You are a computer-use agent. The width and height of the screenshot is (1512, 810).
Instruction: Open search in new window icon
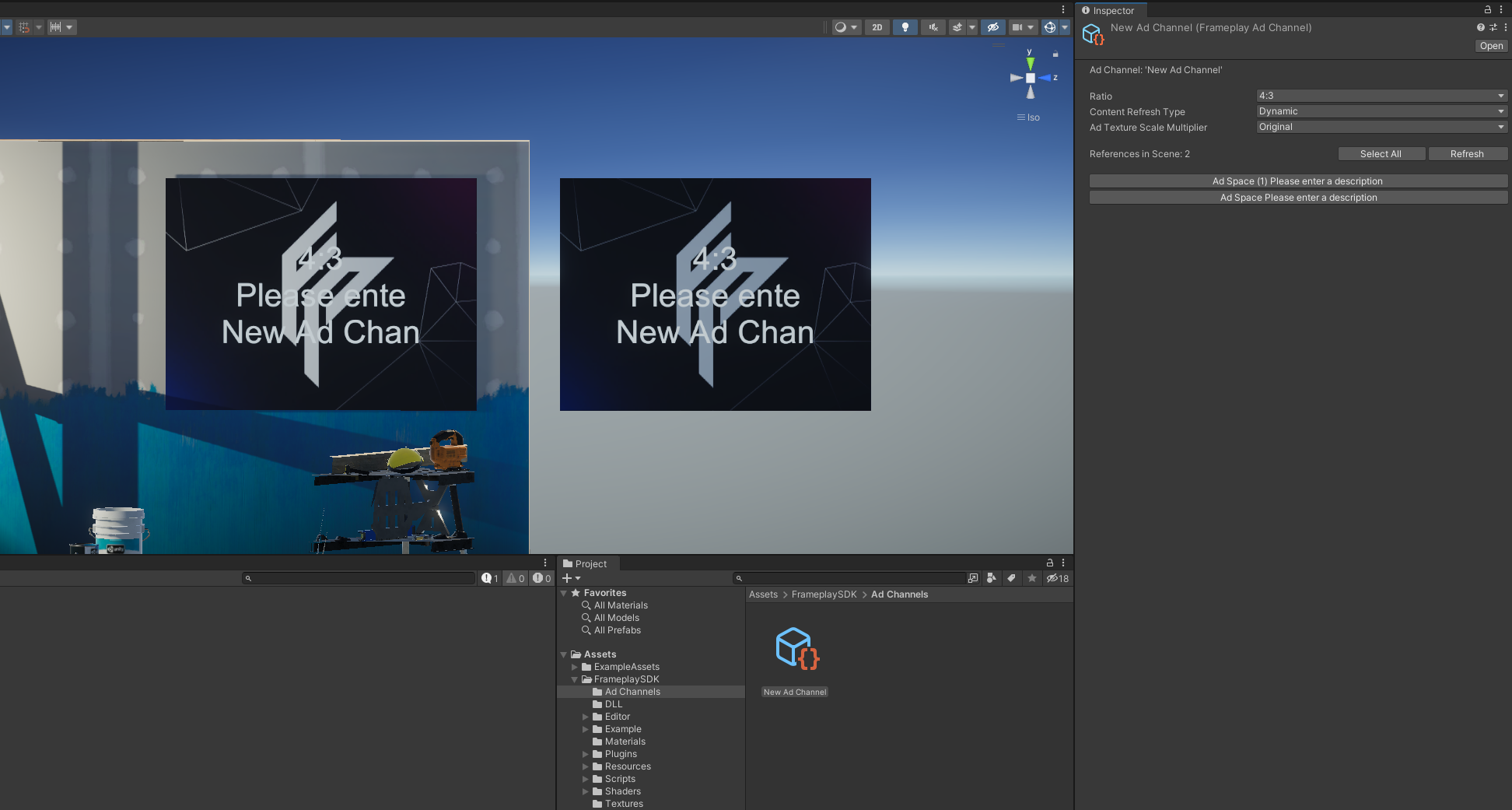point(973,578)
